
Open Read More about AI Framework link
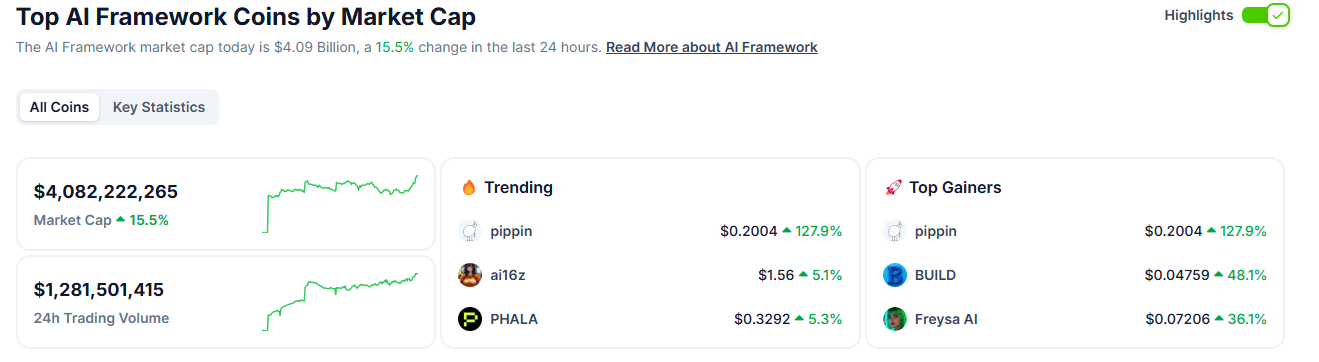pos(712,47)
